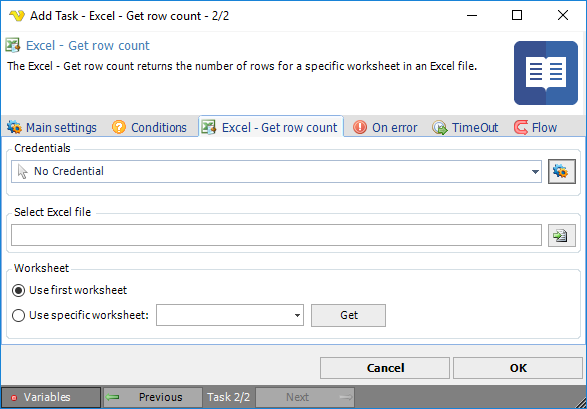587x409 pixels.
Task: Click the Worksheet group label
Action: coord(42,268)
